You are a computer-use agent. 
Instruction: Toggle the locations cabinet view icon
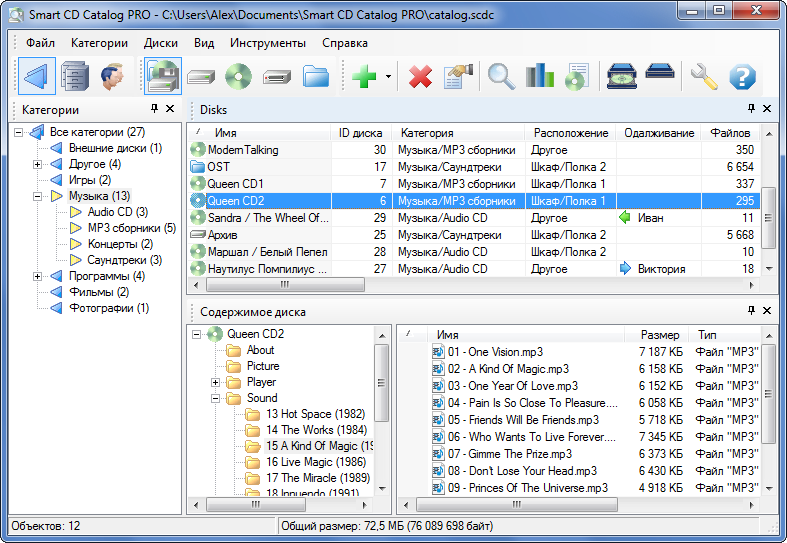click(75, 76)
